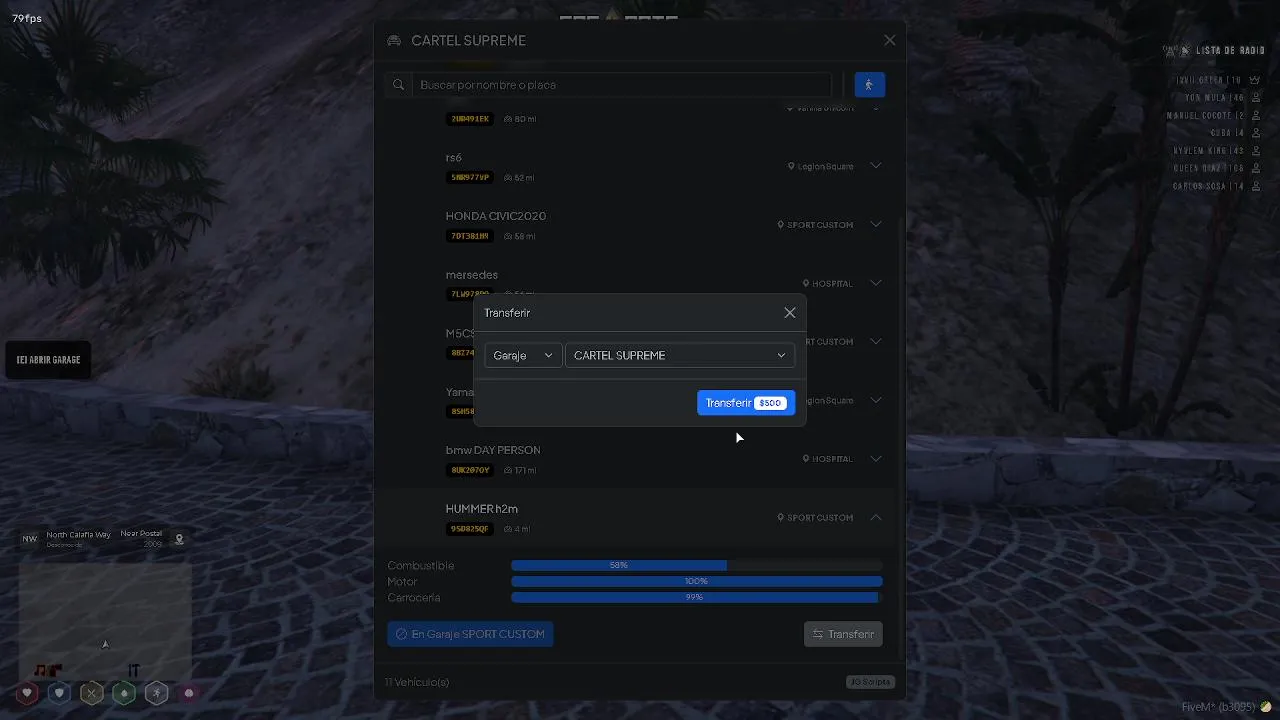The width and height of the screenshot is (1280, 720).
Task: Click the LISTA DE RADIO header
Action: click(x=1230, y=50)
